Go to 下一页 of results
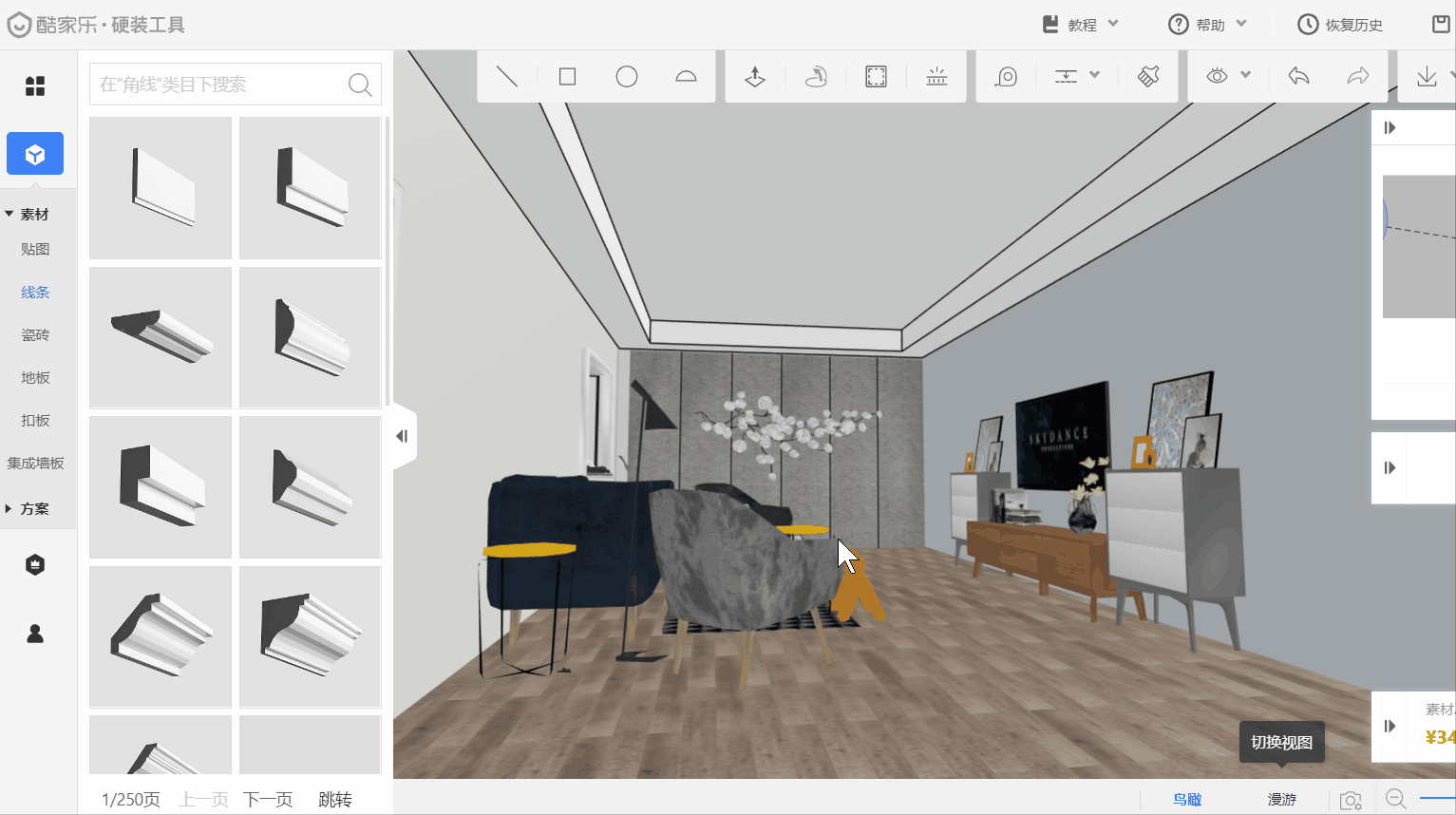This screenshot has width=1456, height=815. (x=268, y=800)
